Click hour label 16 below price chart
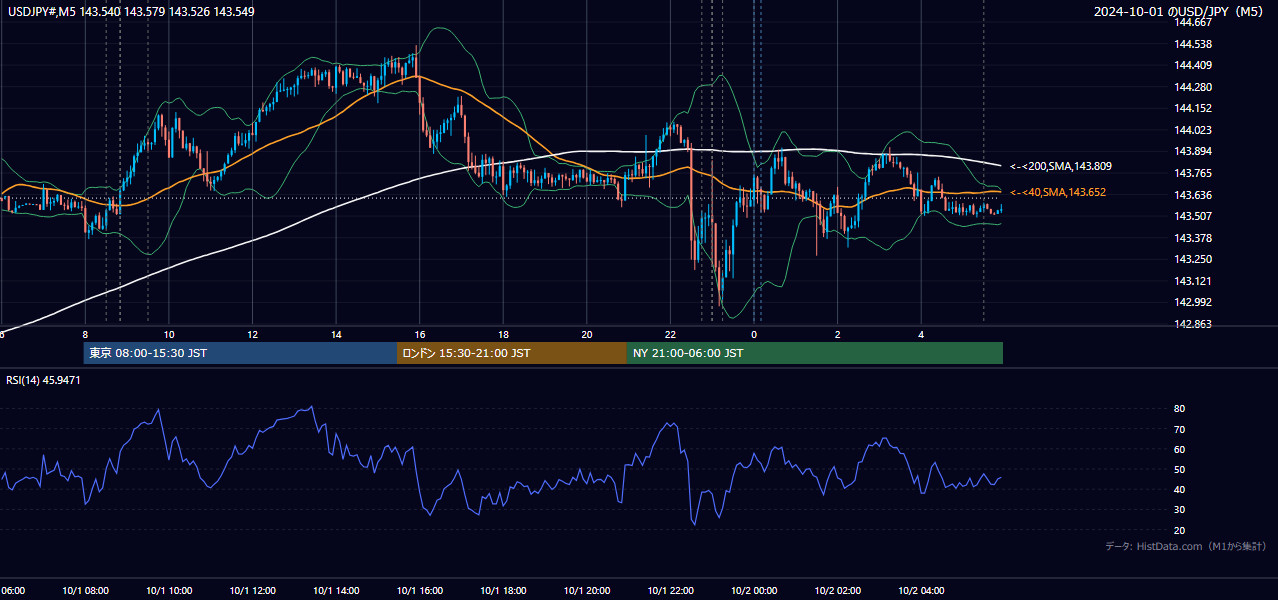Viewport: 1278px width, 600px height. tap(420, 335)
